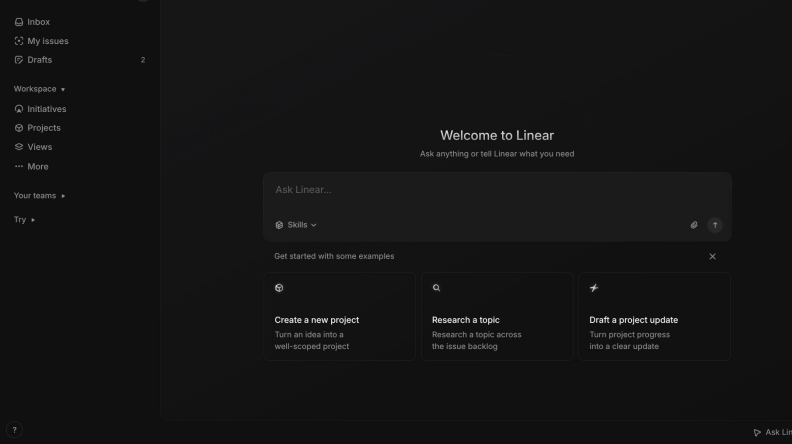Send the prompt with the up arrow button

tap(715, 225)
